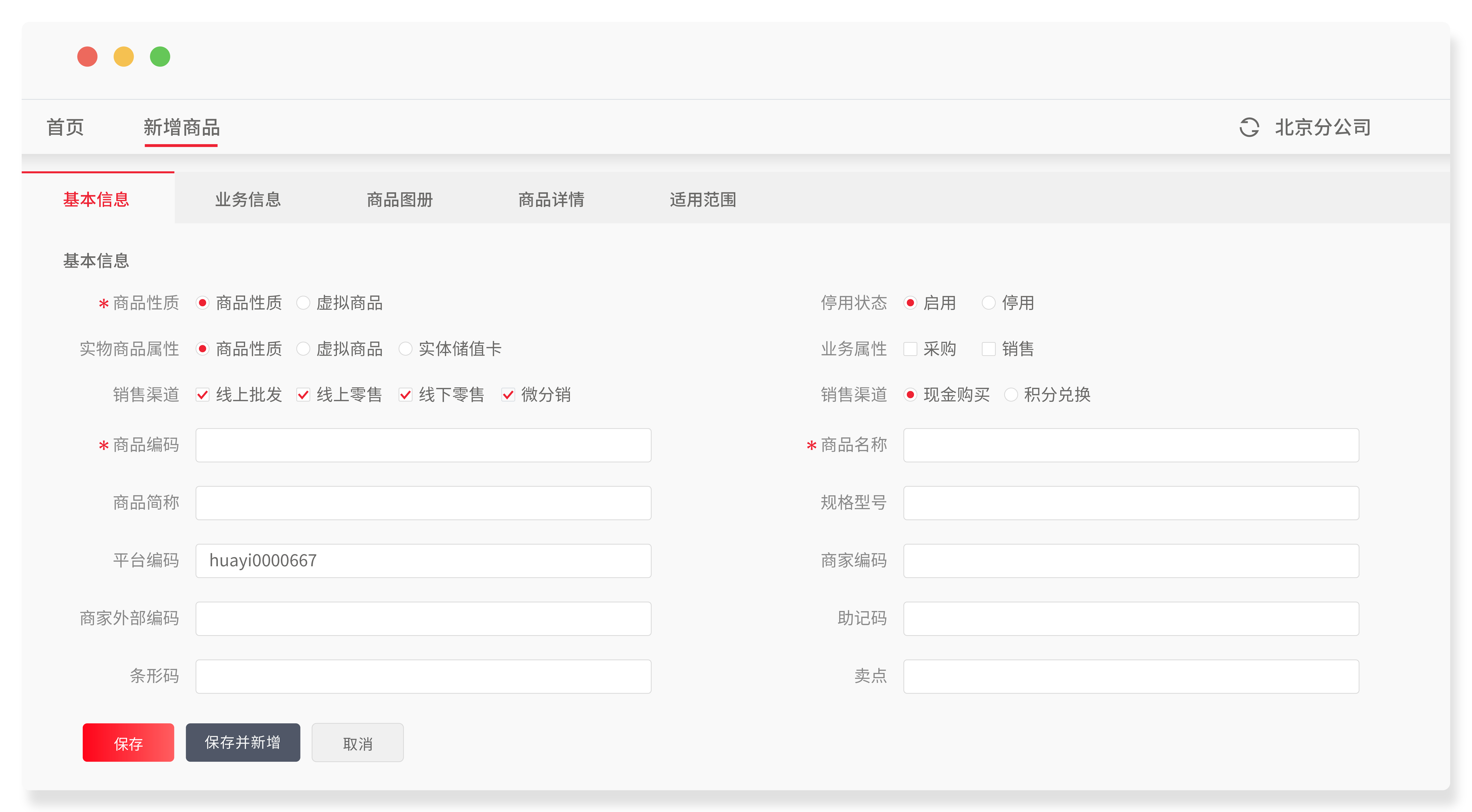Toggle the 微分销 checkbox off
Screen dimensions: 1472x812
508,394
